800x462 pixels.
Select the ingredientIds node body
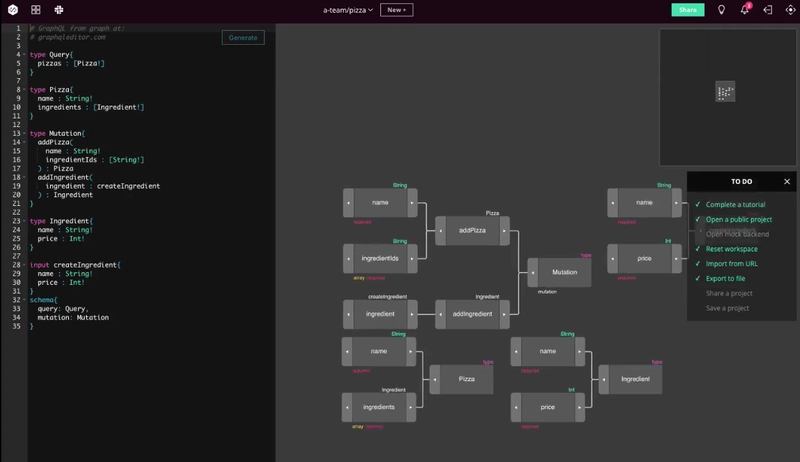pyautogui.click(x=380, y=259)
